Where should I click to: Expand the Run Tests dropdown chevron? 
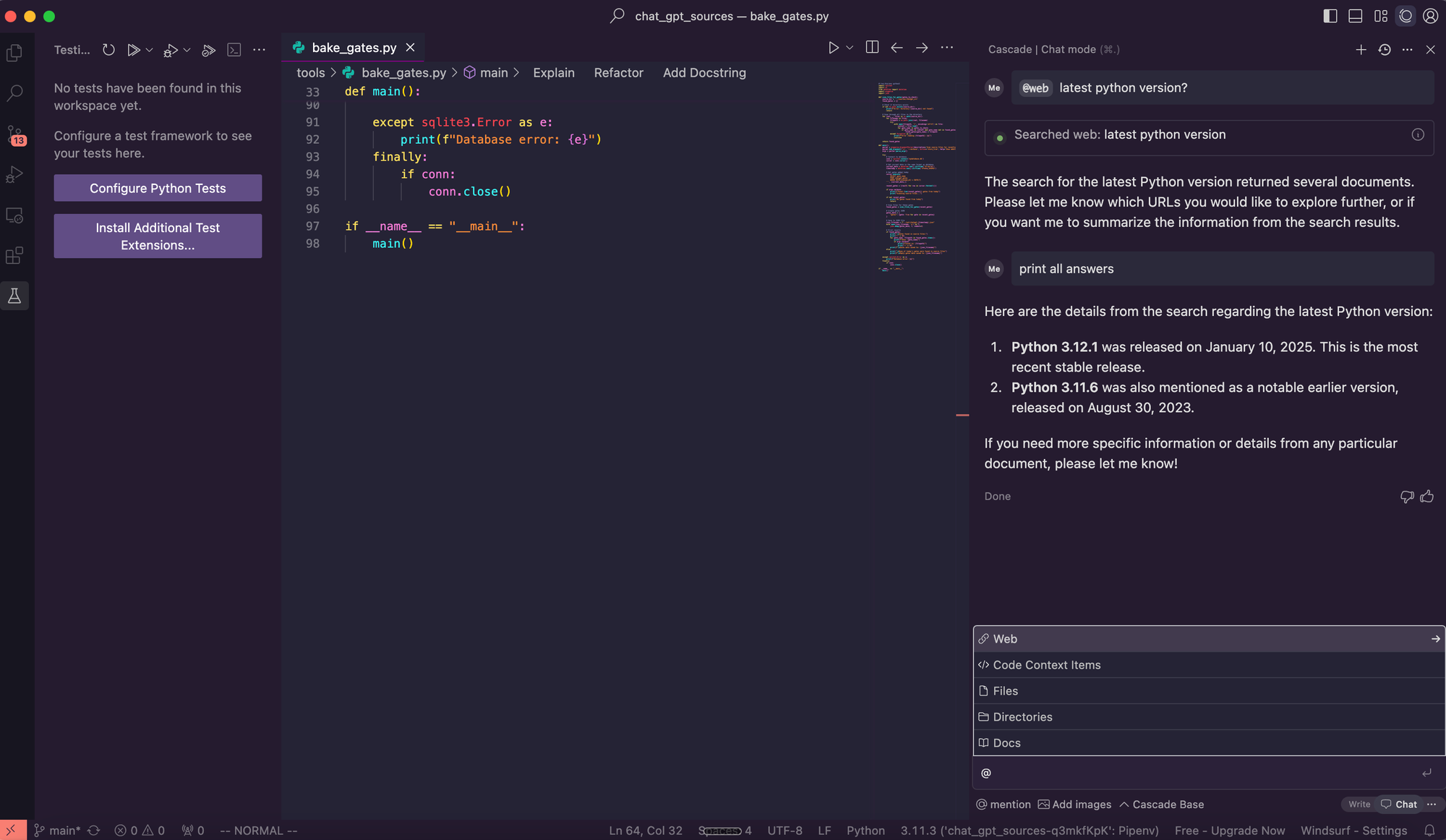[x=150, y=50]
